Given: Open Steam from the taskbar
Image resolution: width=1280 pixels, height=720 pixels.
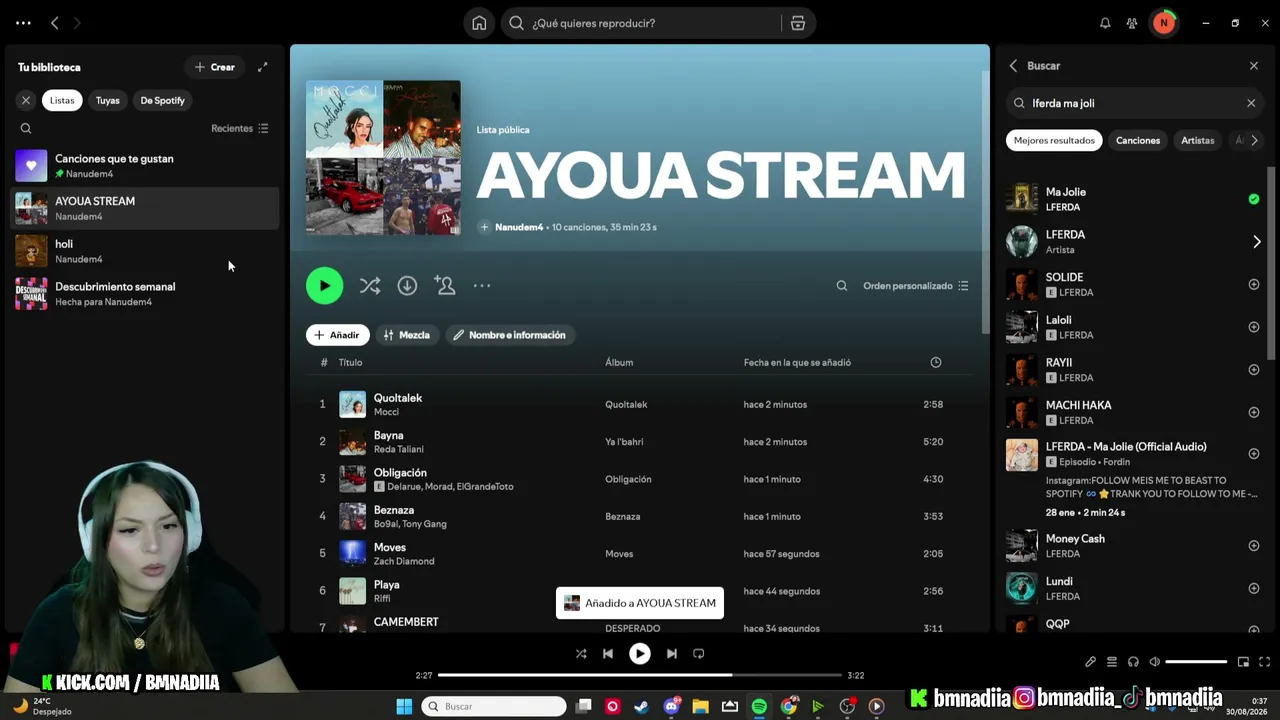Looking at the screenshot, I should coord(641,707).
